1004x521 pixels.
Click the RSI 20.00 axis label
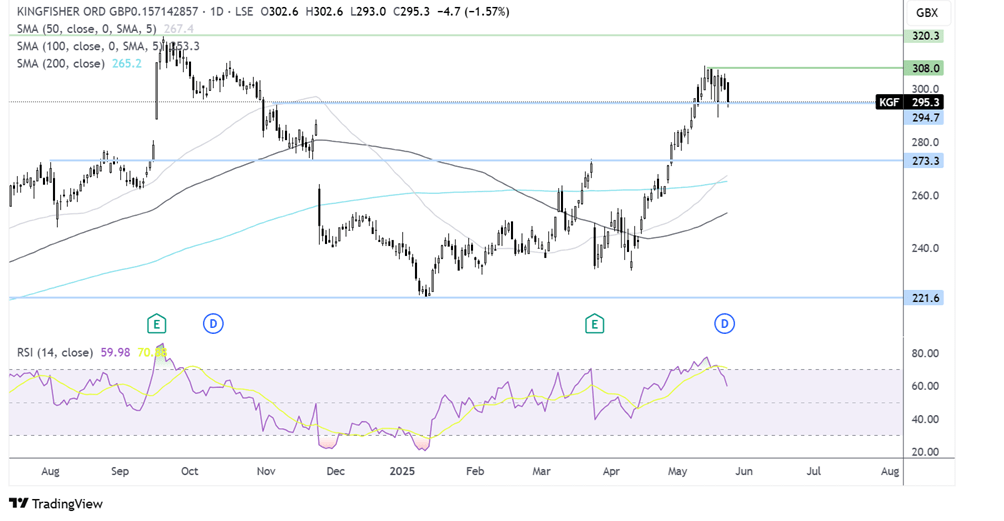pos(925,452)
